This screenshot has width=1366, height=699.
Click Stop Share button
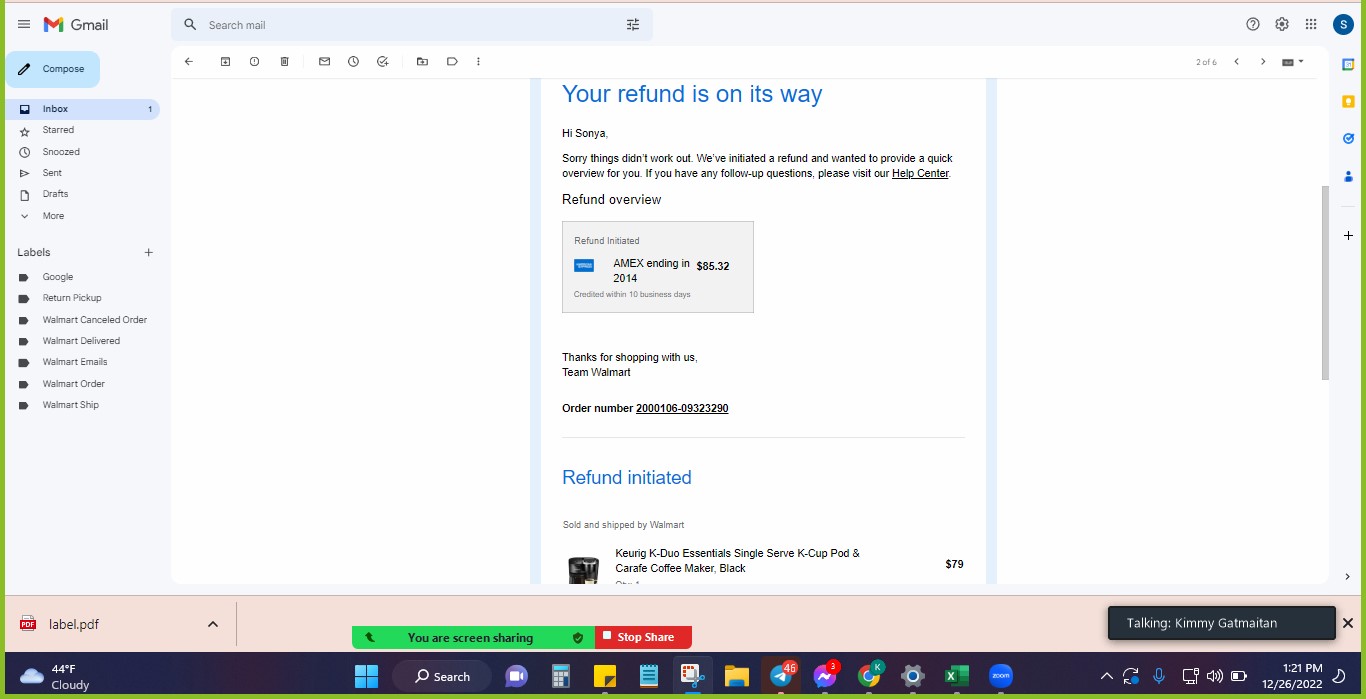click(x=643, y=637)
